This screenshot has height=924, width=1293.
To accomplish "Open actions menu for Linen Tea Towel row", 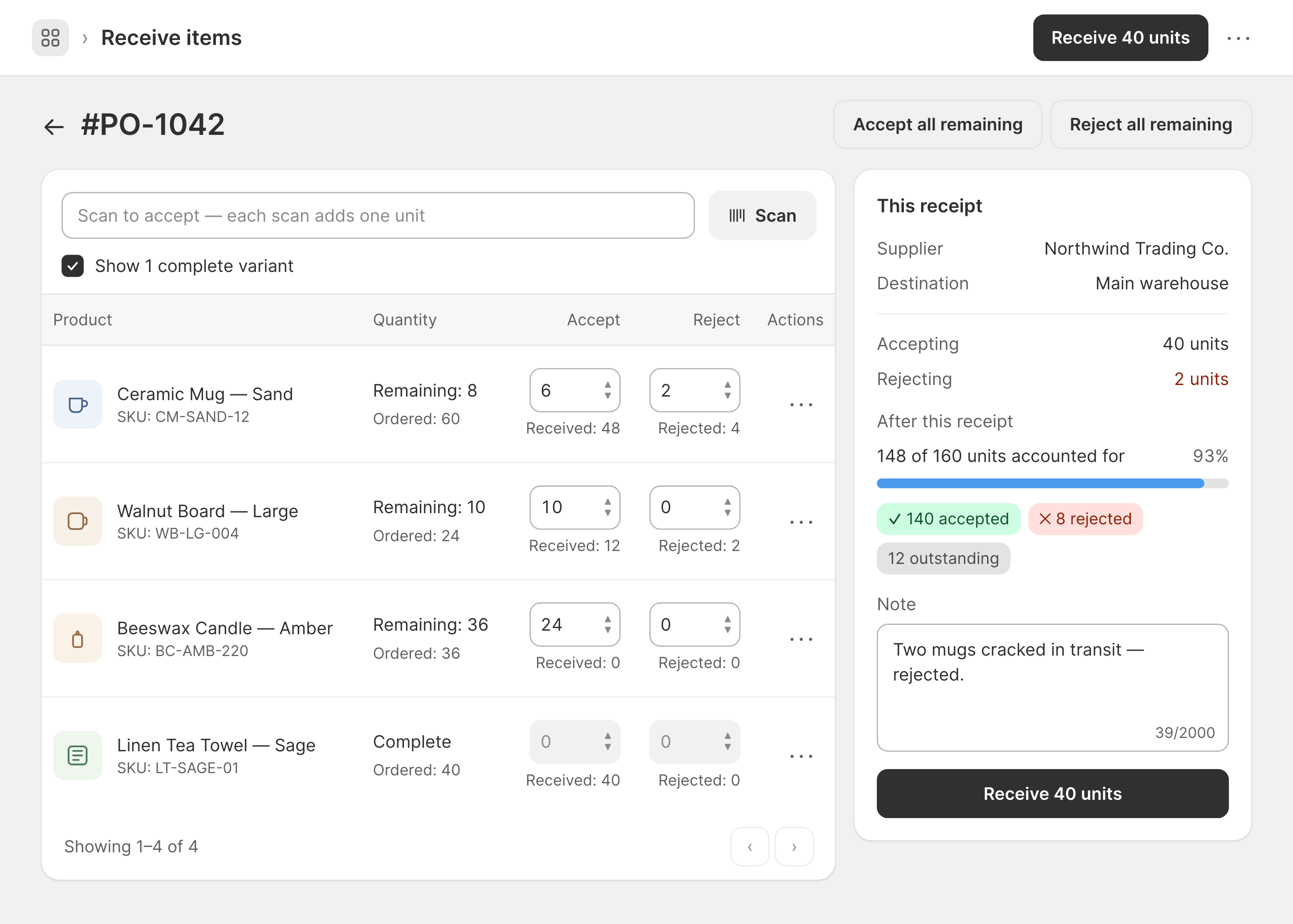I will click(x=801, y=756).
